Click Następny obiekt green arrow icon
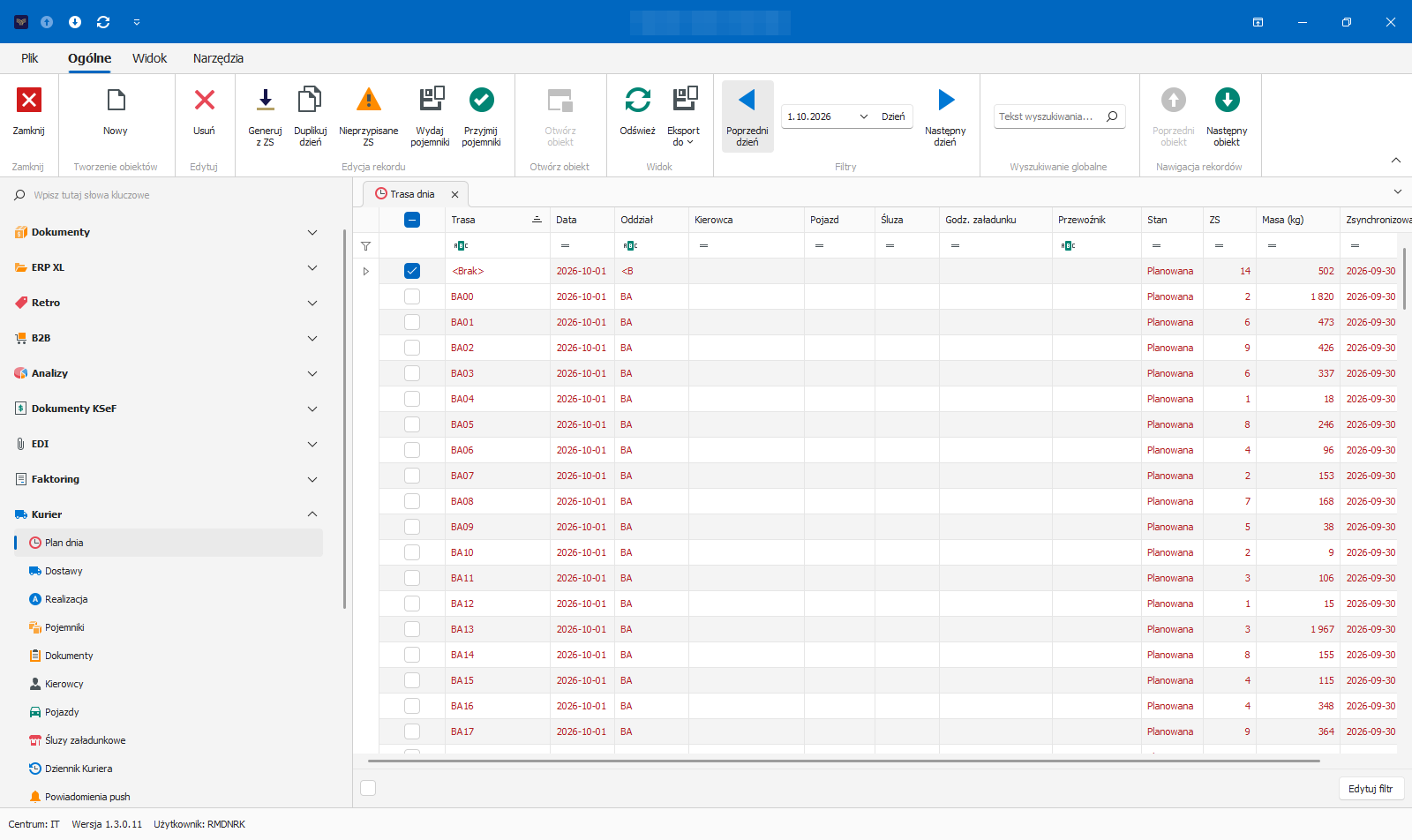The image size is (1412, 840). pyautogui.click(x=1227, y=100)
